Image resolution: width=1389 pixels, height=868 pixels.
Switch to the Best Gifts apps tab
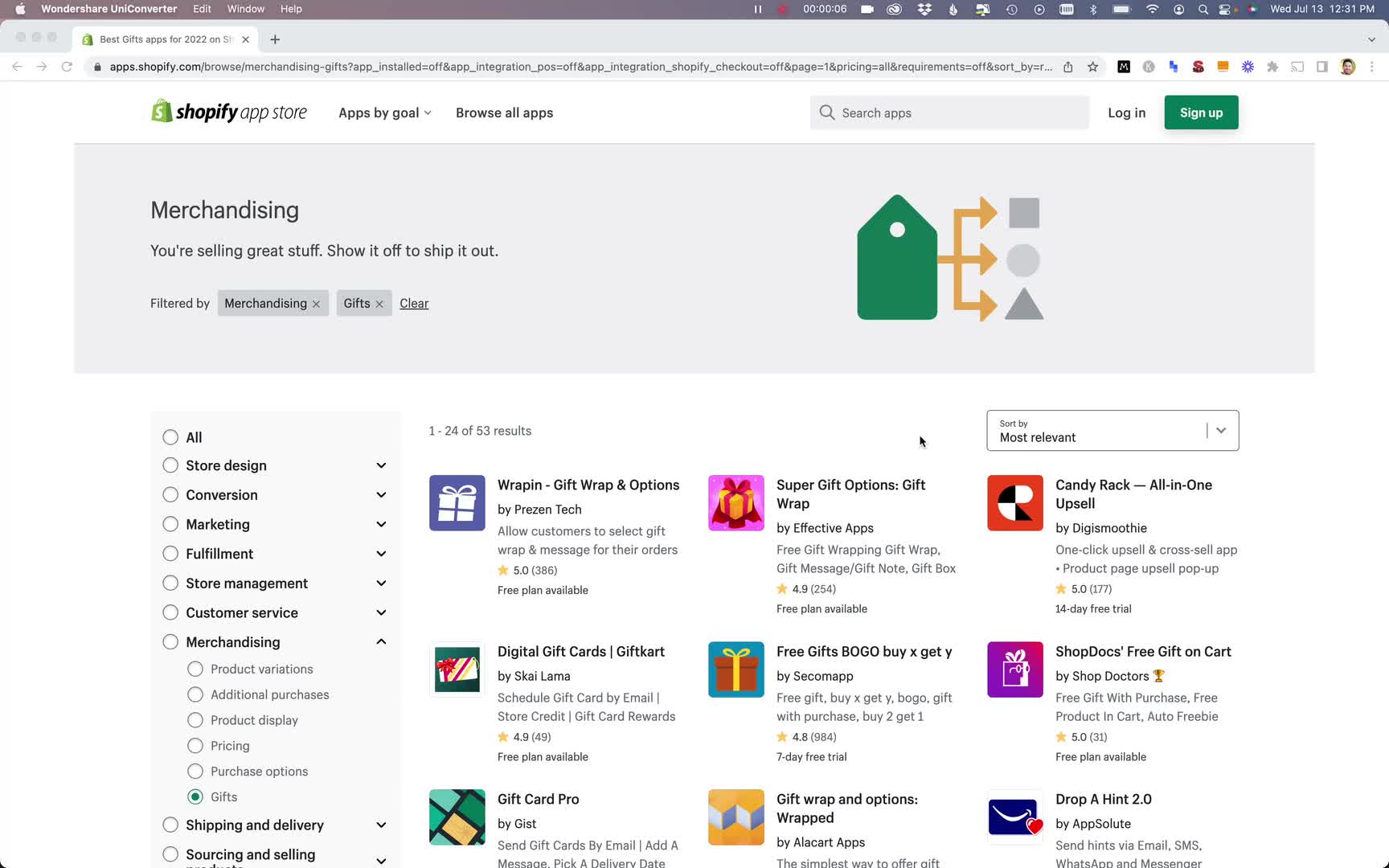click(x=166, y=39)
